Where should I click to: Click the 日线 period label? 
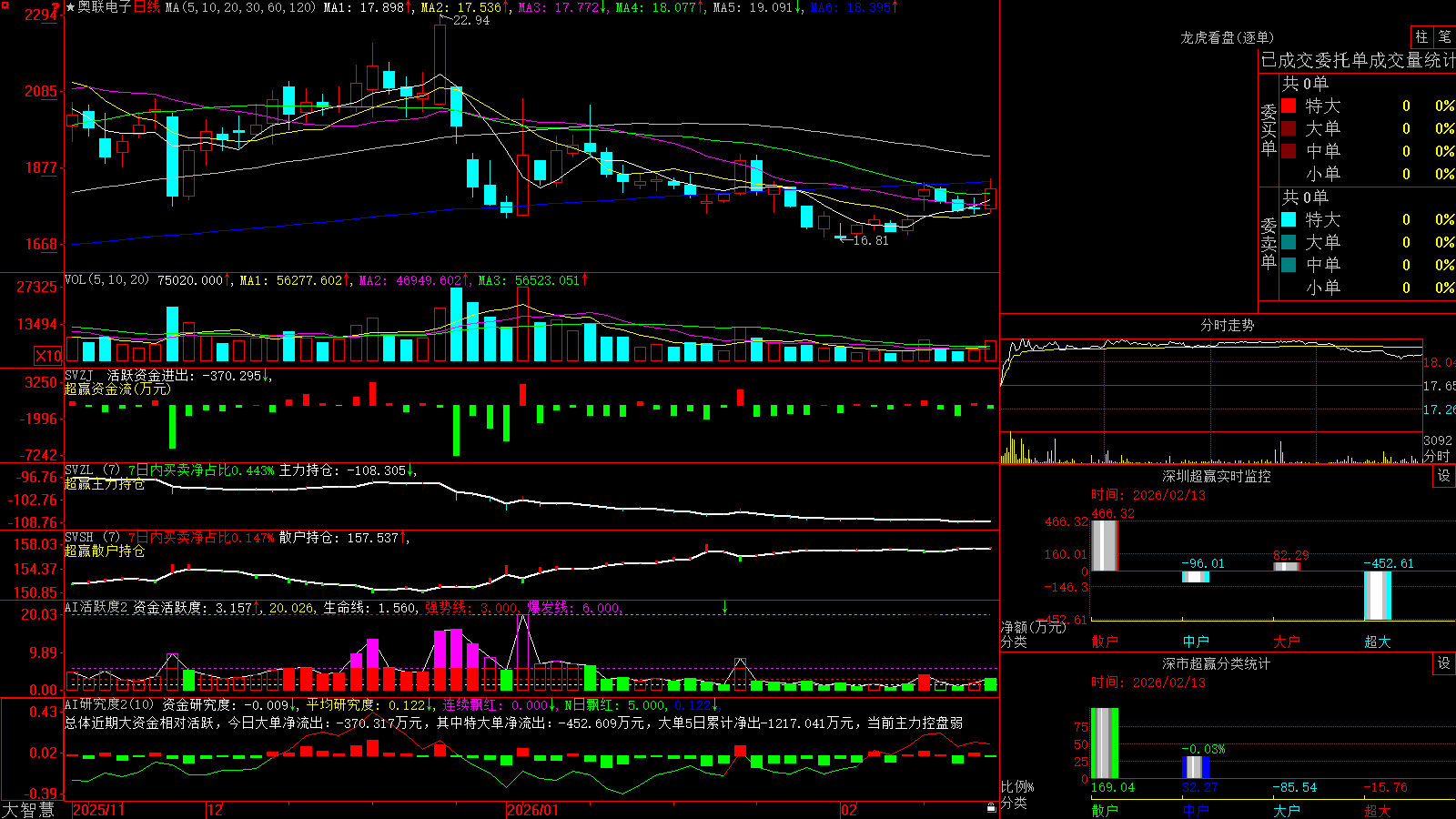(x=147, y=7)
